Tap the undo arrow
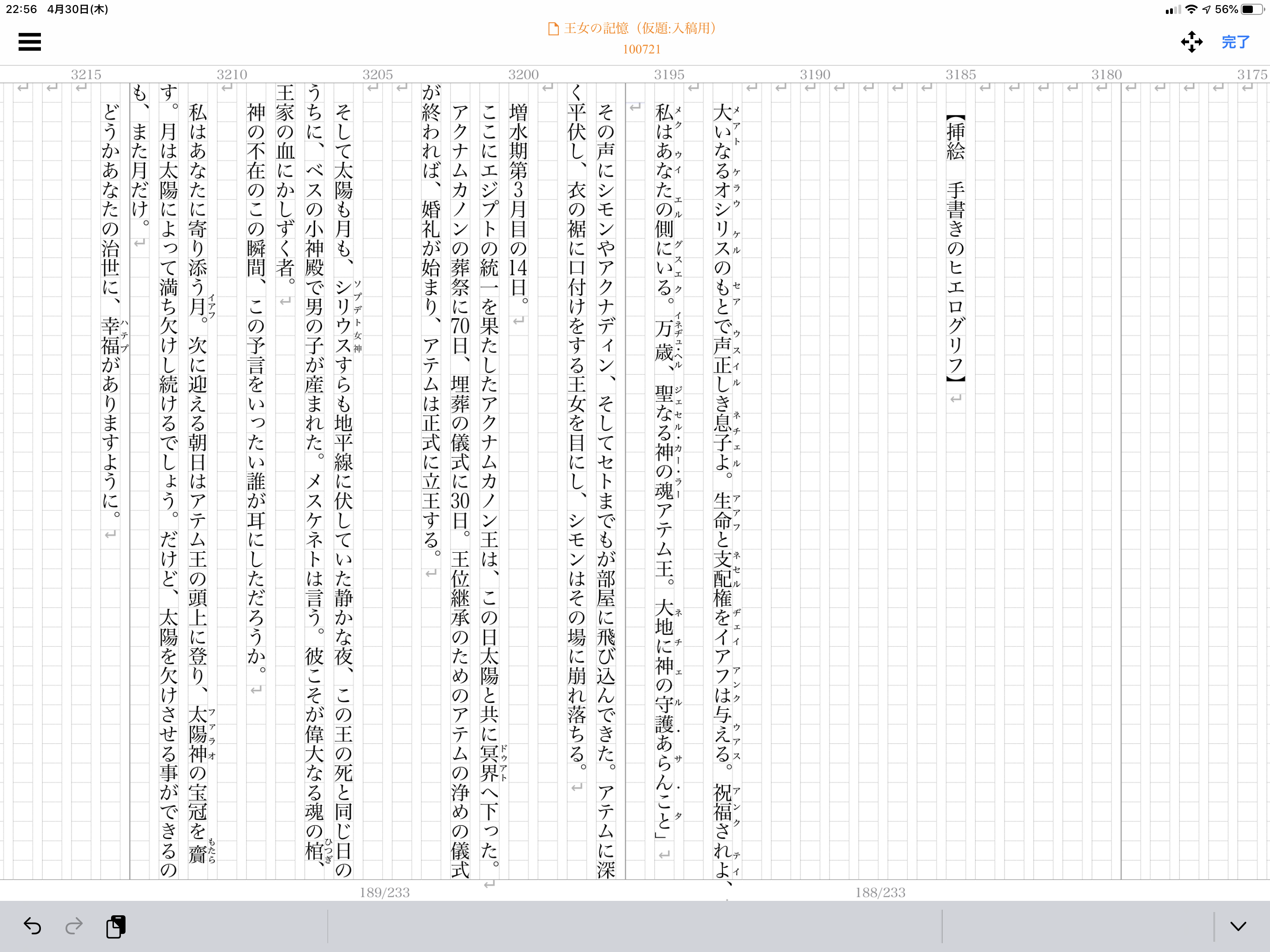The image size is (1270, 952). coord(32,926)
